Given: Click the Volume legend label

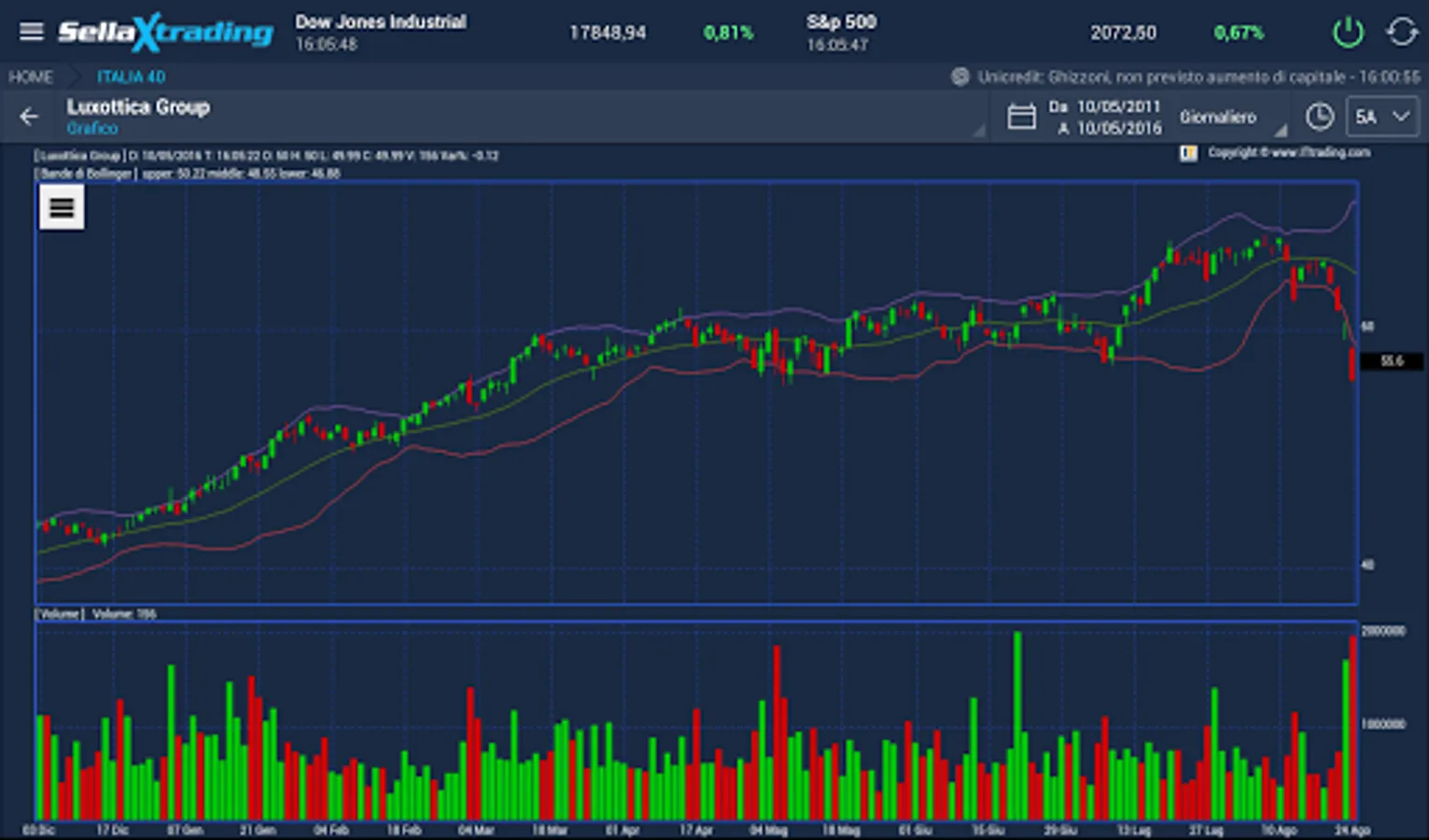Looking at the screenshot, I should (60, 614).
